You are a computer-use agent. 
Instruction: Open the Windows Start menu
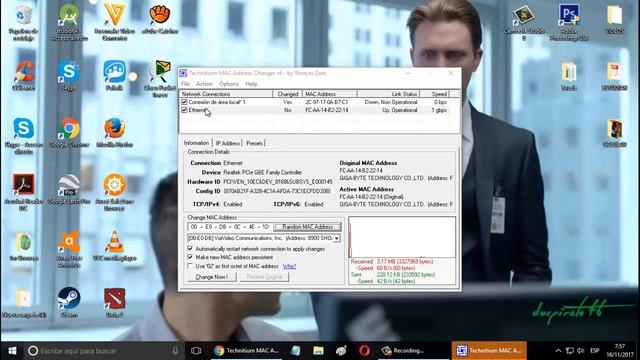tap(12, 351)
